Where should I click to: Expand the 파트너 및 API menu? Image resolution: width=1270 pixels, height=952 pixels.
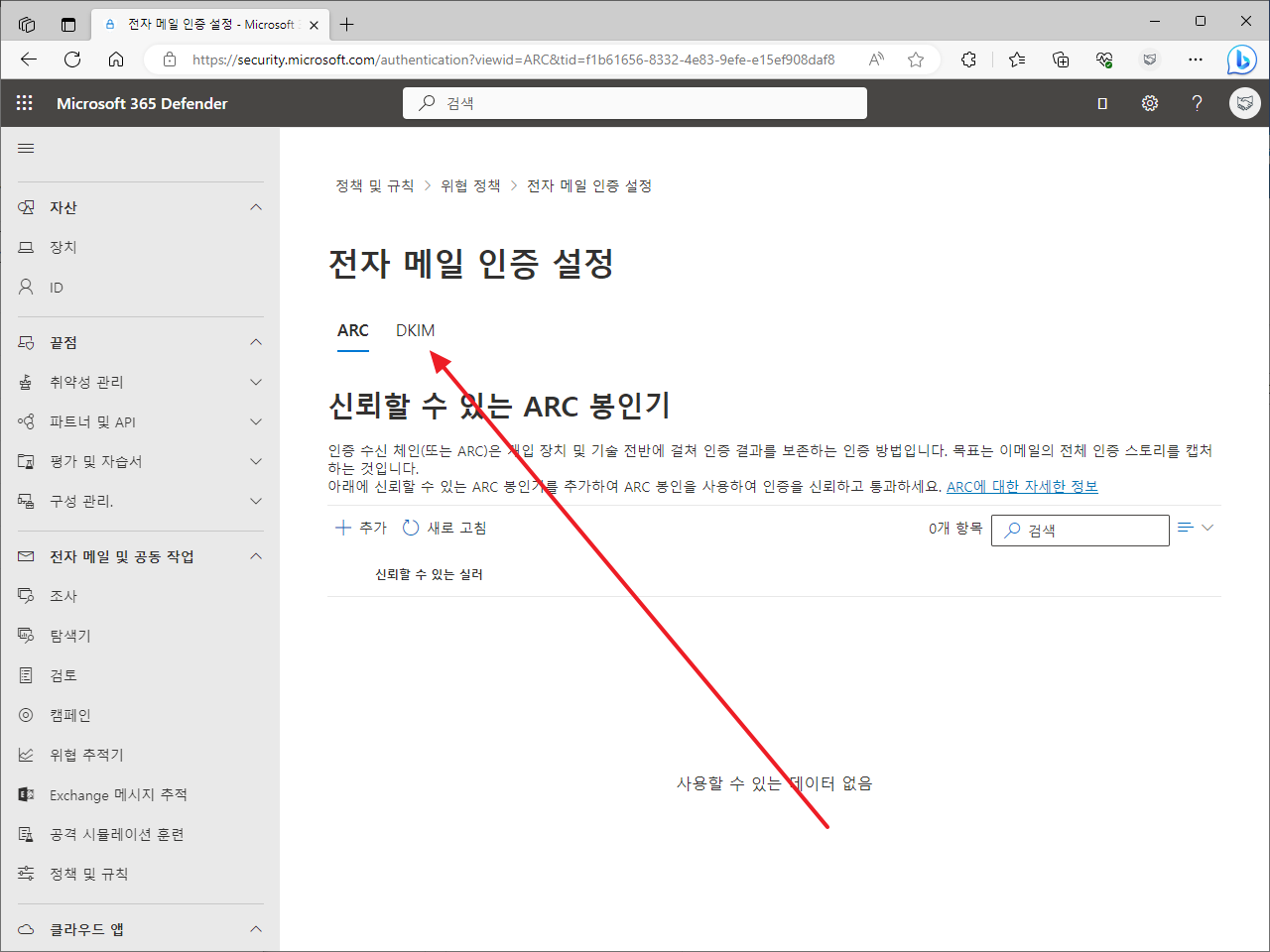point(256,421)
